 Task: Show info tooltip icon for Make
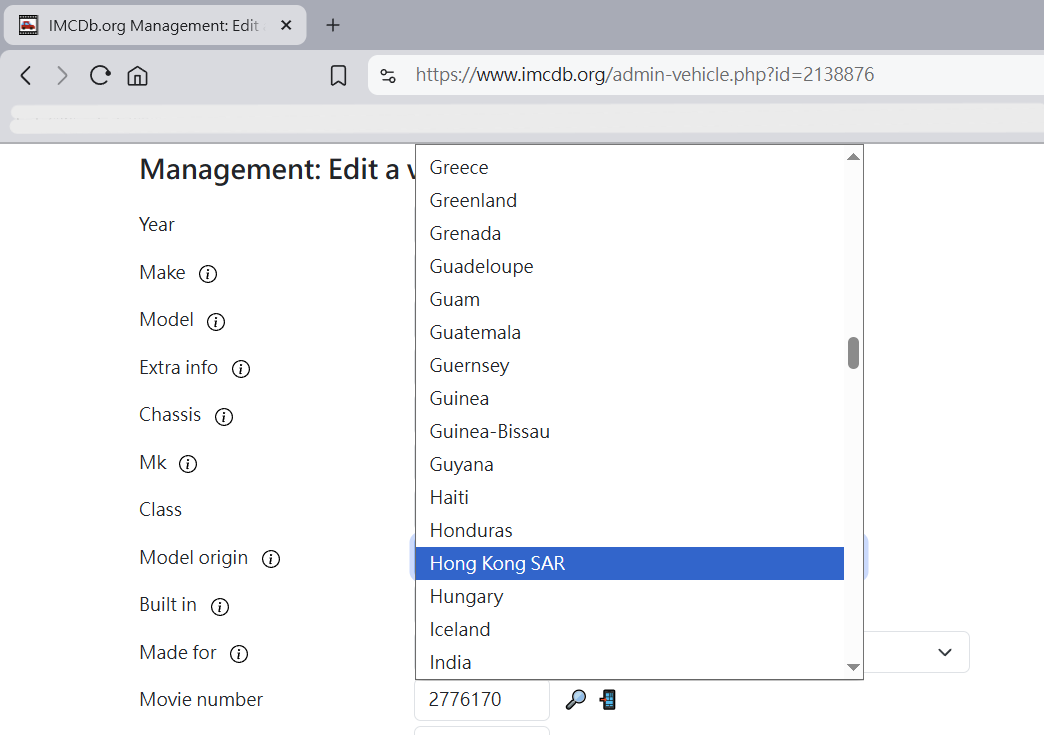[x=208, y=274]
